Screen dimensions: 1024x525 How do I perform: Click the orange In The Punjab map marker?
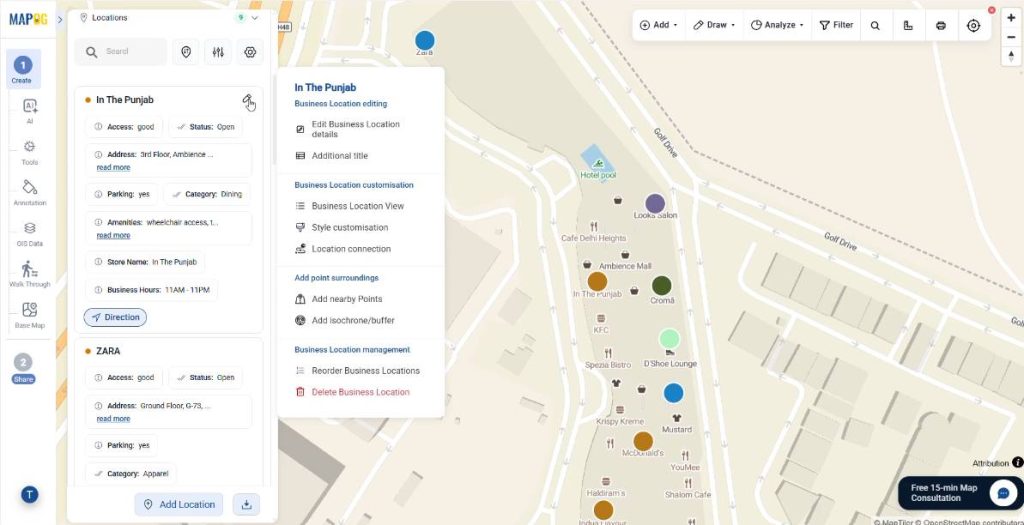597,281
